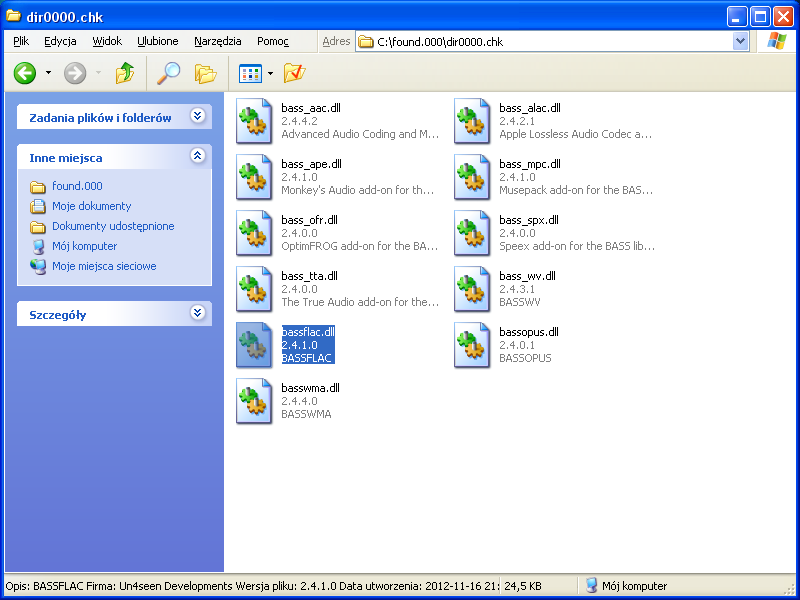The image size is (800, 600).
Task: Toggle the Folders pane button
Action: pyautogui.click(x=206, y=73)
